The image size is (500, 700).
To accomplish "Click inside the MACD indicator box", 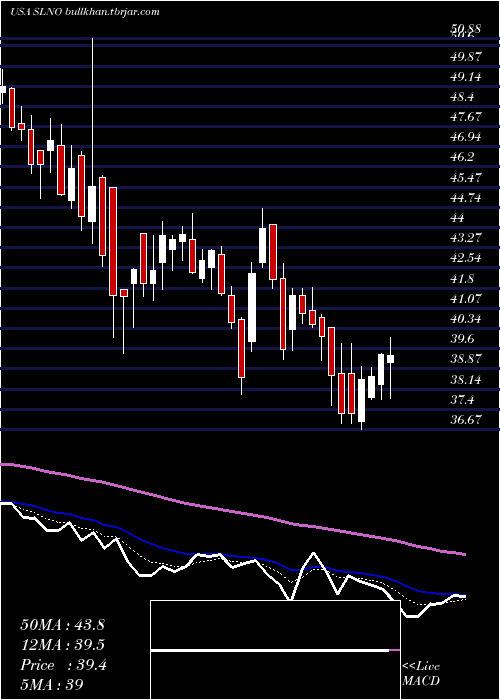I will pos(275,650).
